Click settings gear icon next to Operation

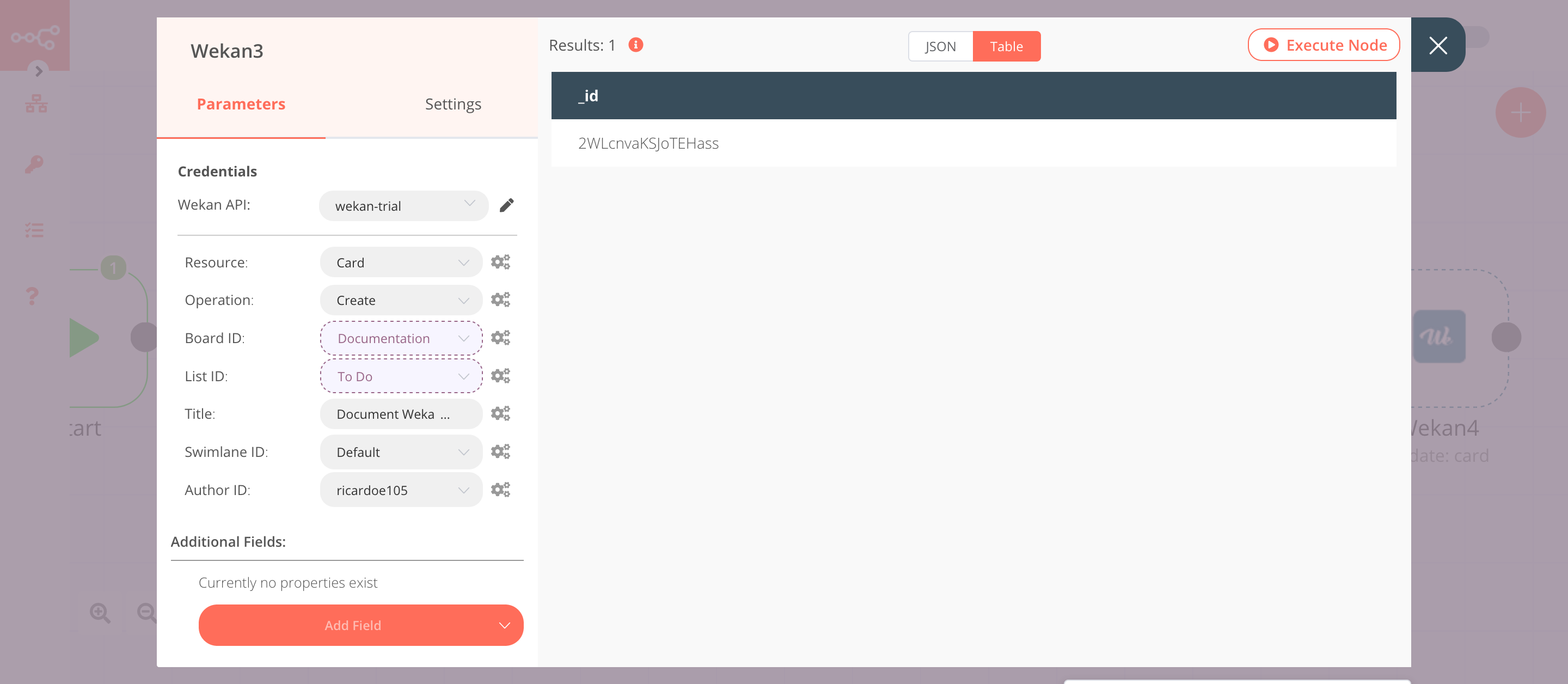coord(500,299)
